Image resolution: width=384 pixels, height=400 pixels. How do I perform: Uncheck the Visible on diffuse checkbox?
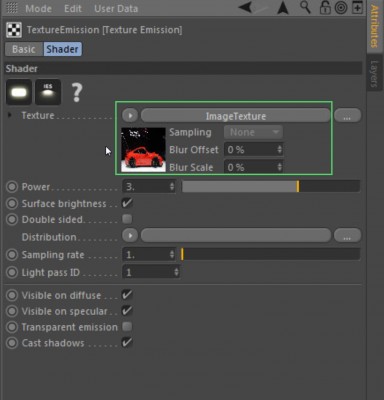tap(127, 294)
